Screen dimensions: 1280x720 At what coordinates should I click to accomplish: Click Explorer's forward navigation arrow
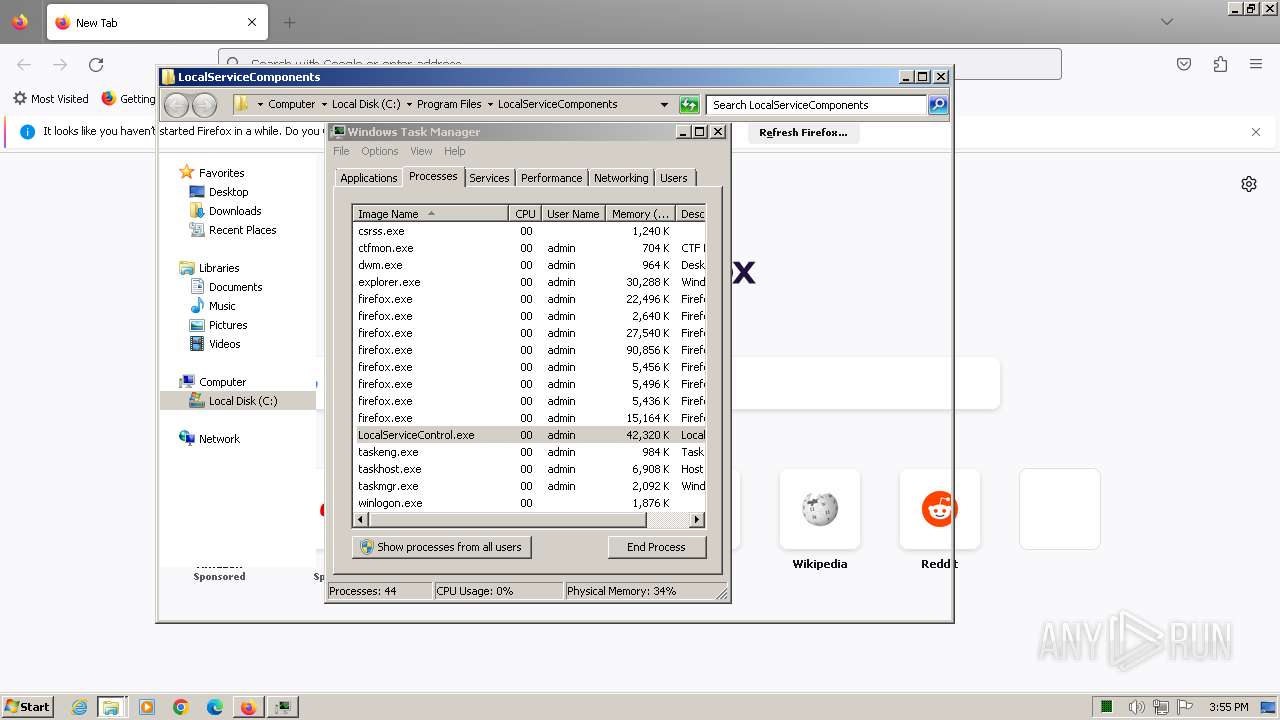pyautogui.click(x=204, y=104)
